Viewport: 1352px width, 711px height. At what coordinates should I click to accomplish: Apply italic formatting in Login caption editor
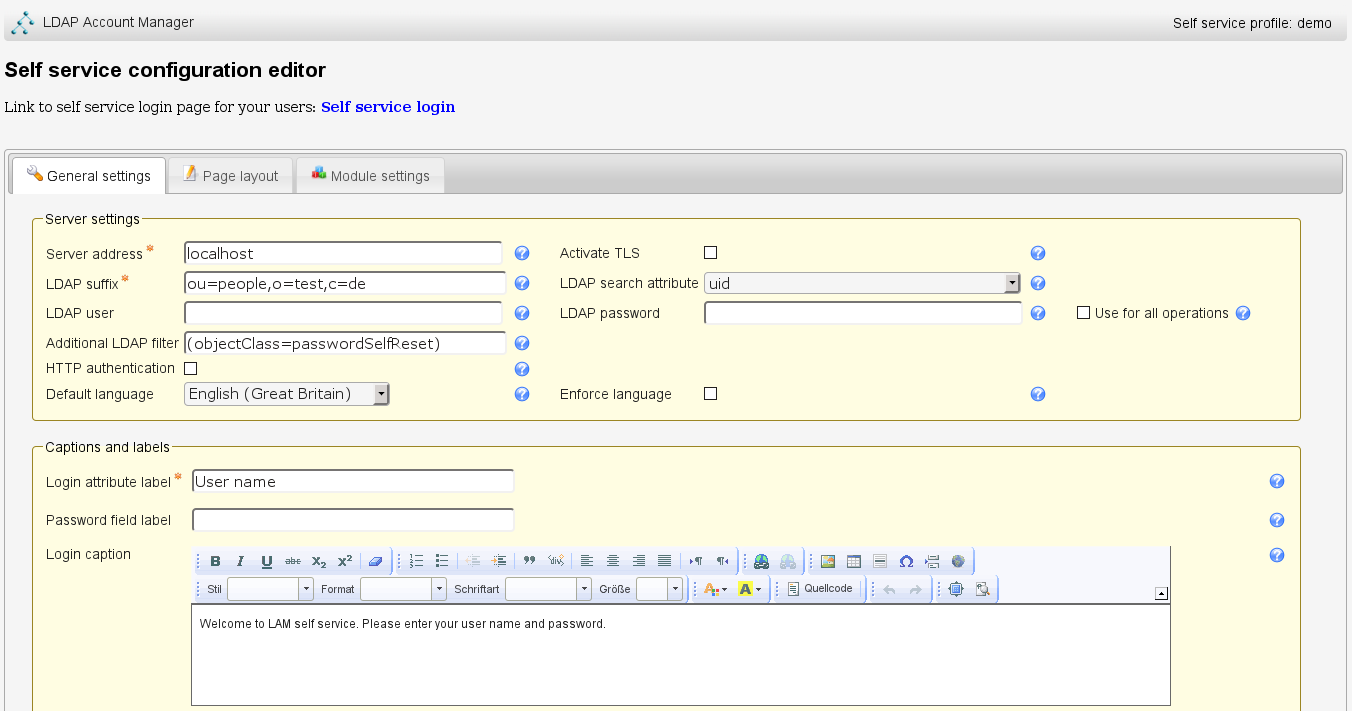[x=241, y=561]
